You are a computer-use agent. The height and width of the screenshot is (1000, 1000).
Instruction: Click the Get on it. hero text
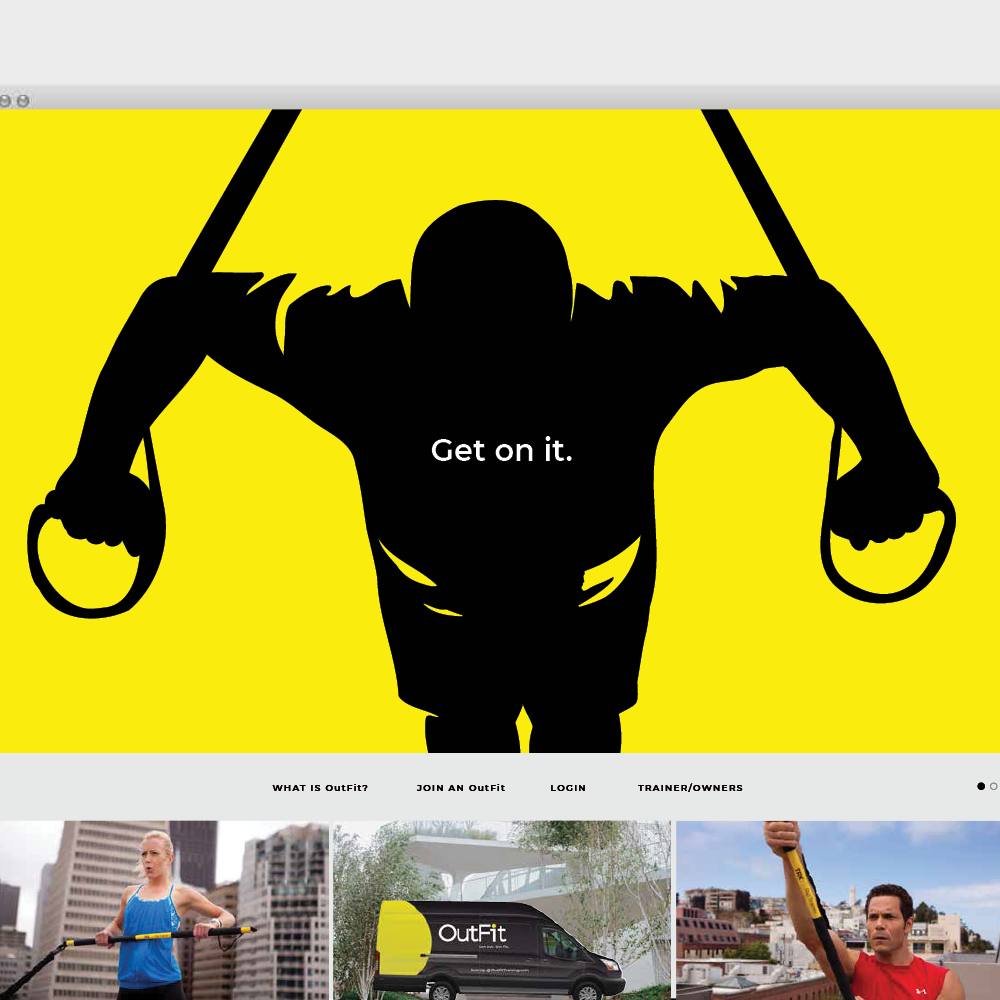[502, 450]
